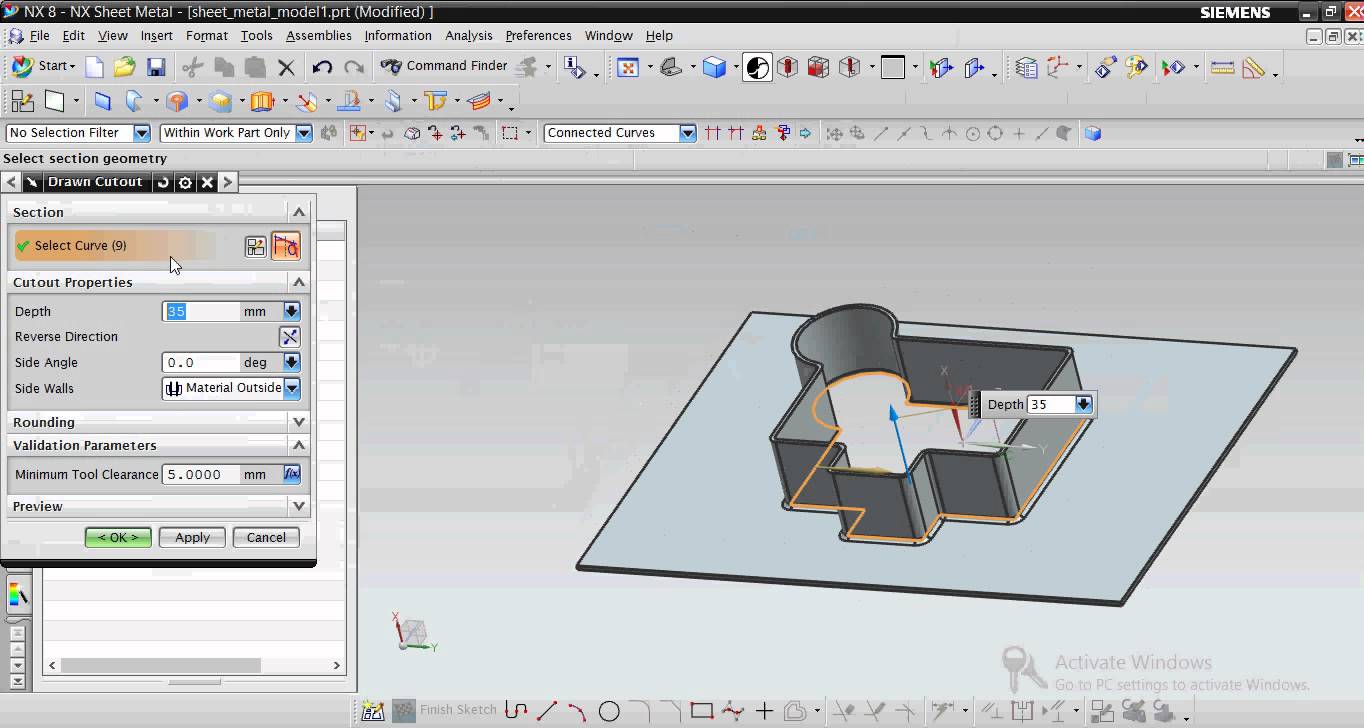The image size is (1364, 728).
Task: Select the shaded cube rendering style icon
Action: [714, 67]
